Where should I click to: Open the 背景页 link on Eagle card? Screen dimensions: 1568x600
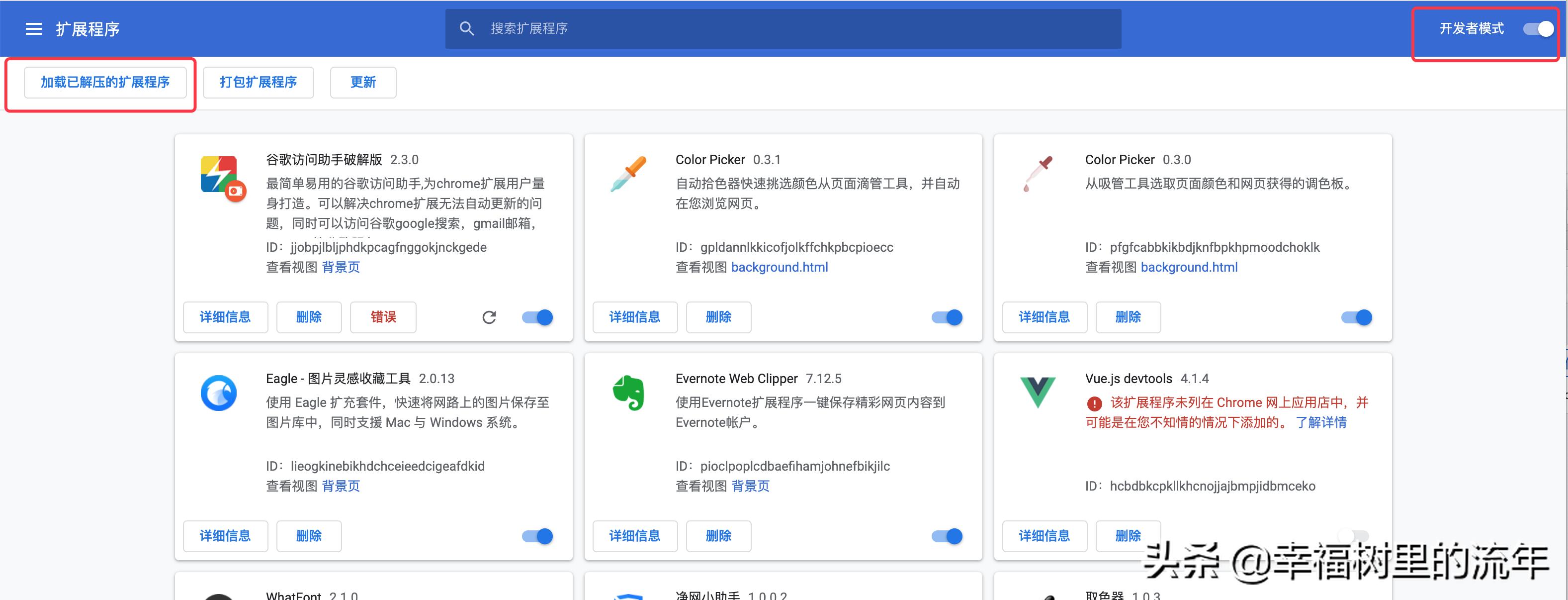click(341, 486)
